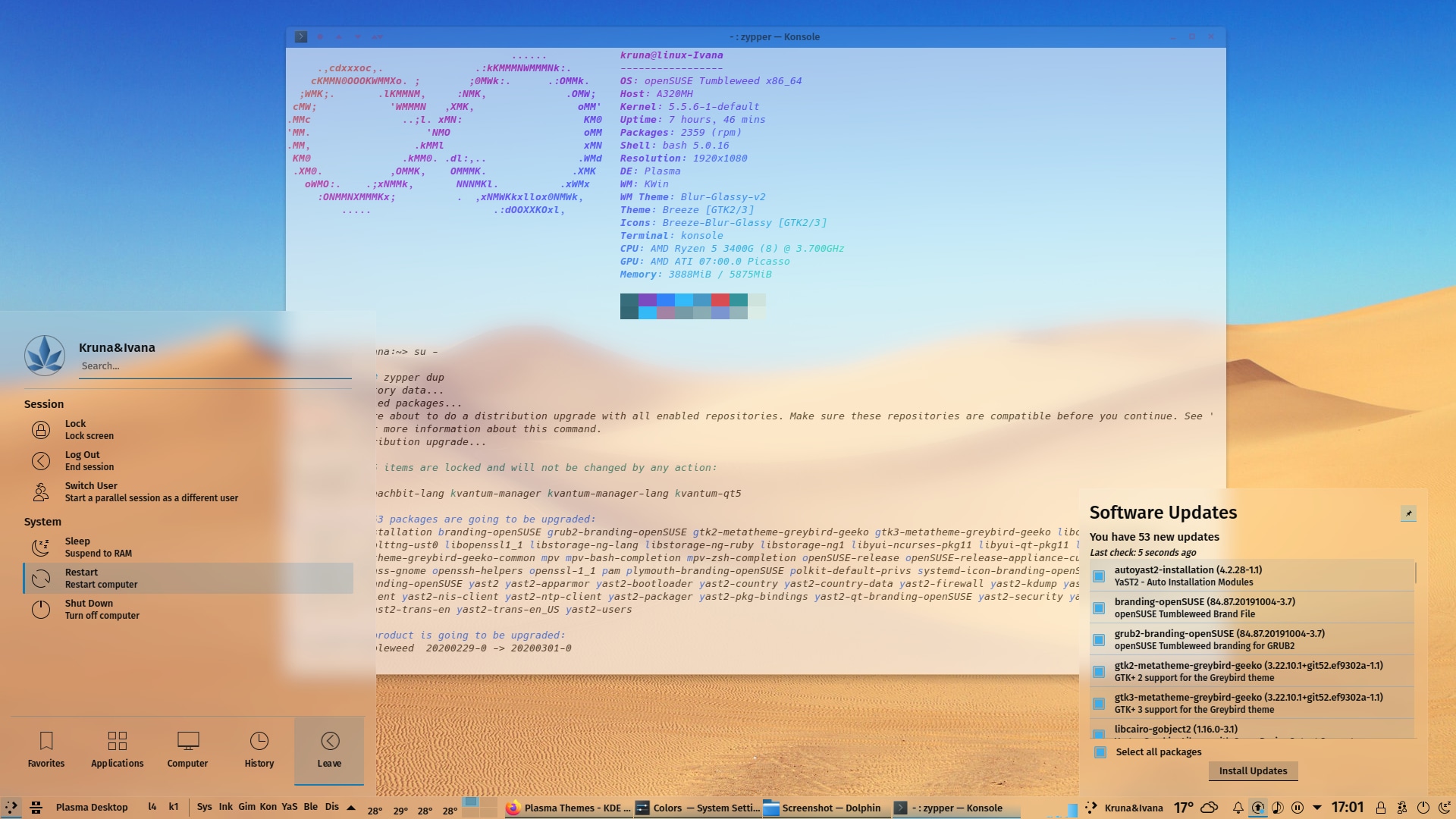
Task: Click the Firefox icon for Plasma Themes
Action: click(513, 808)
